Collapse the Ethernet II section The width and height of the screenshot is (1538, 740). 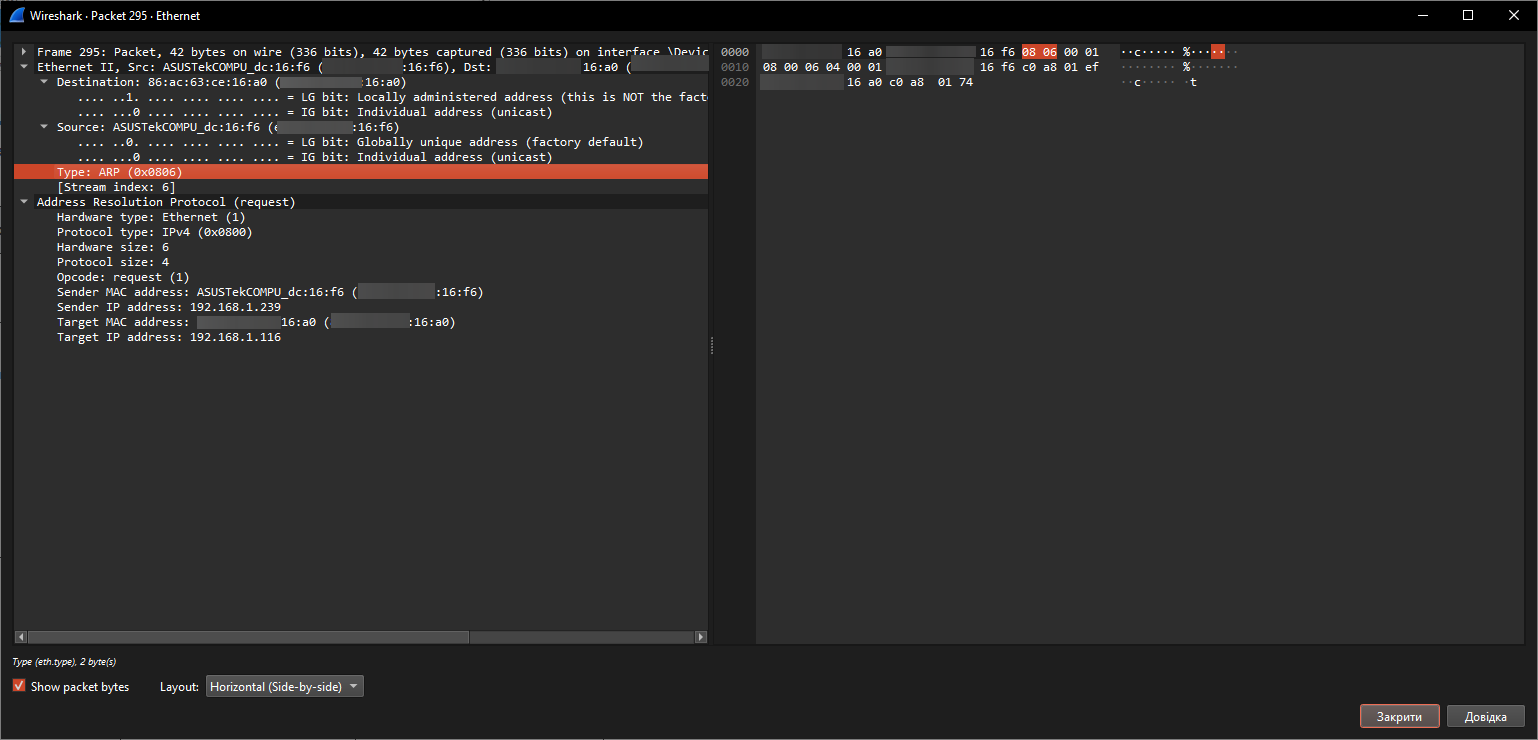click(24, 66)
